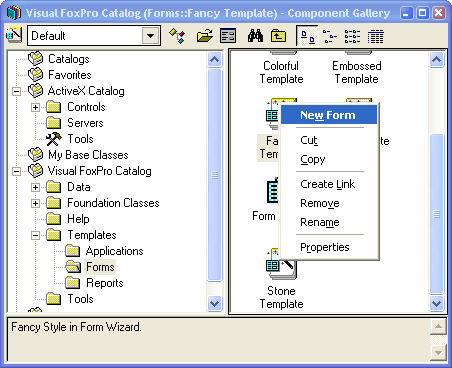
Task: Click the Servers folder icon
Action: click(x=54, y=123)
